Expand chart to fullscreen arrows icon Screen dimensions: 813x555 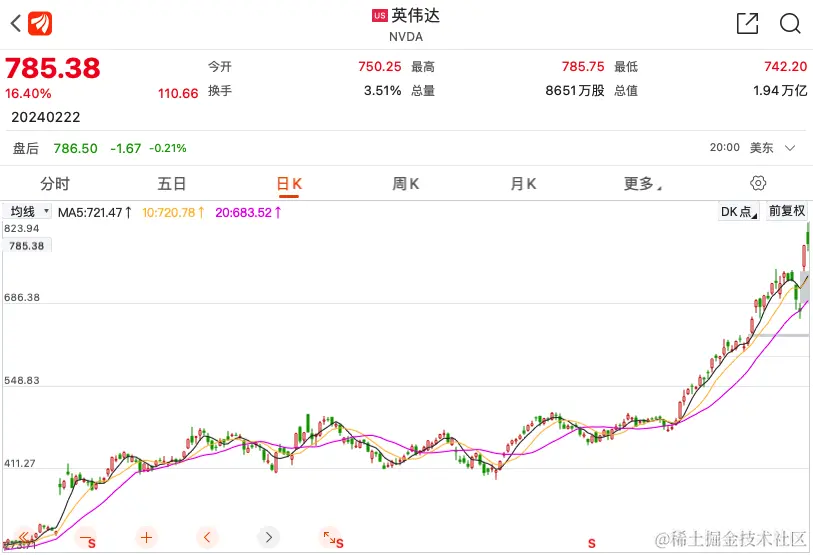tap(330, 537)
